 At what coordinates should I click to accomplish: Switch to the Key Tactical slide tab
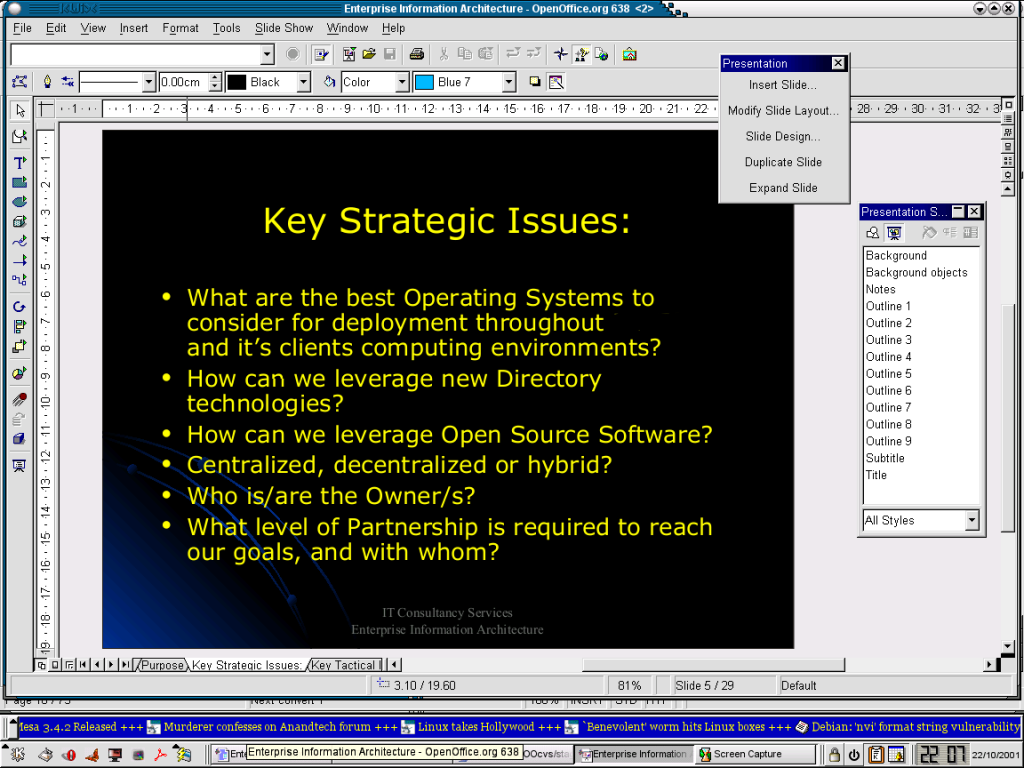click(x=343, y=665)
